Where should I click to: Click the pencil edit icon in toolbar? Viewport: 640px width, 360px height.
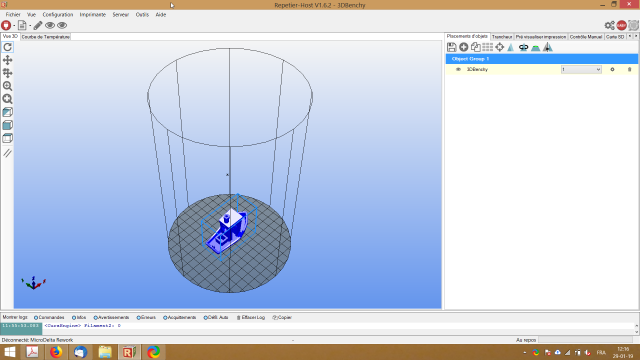pyautogui.click(x=38, y=25)
